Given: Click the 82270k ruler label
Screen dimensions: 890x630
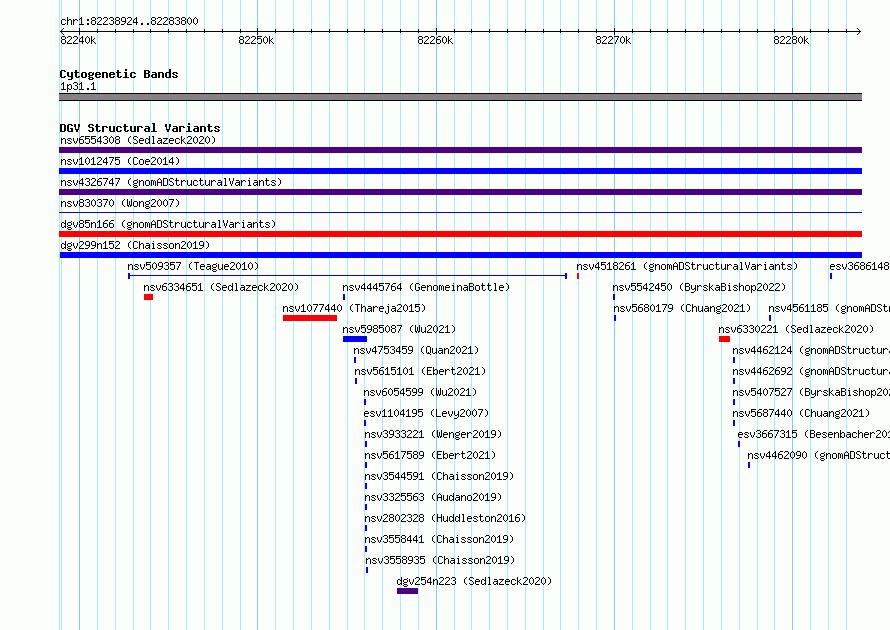Looking at the screenshot, I should coord(613,40).
